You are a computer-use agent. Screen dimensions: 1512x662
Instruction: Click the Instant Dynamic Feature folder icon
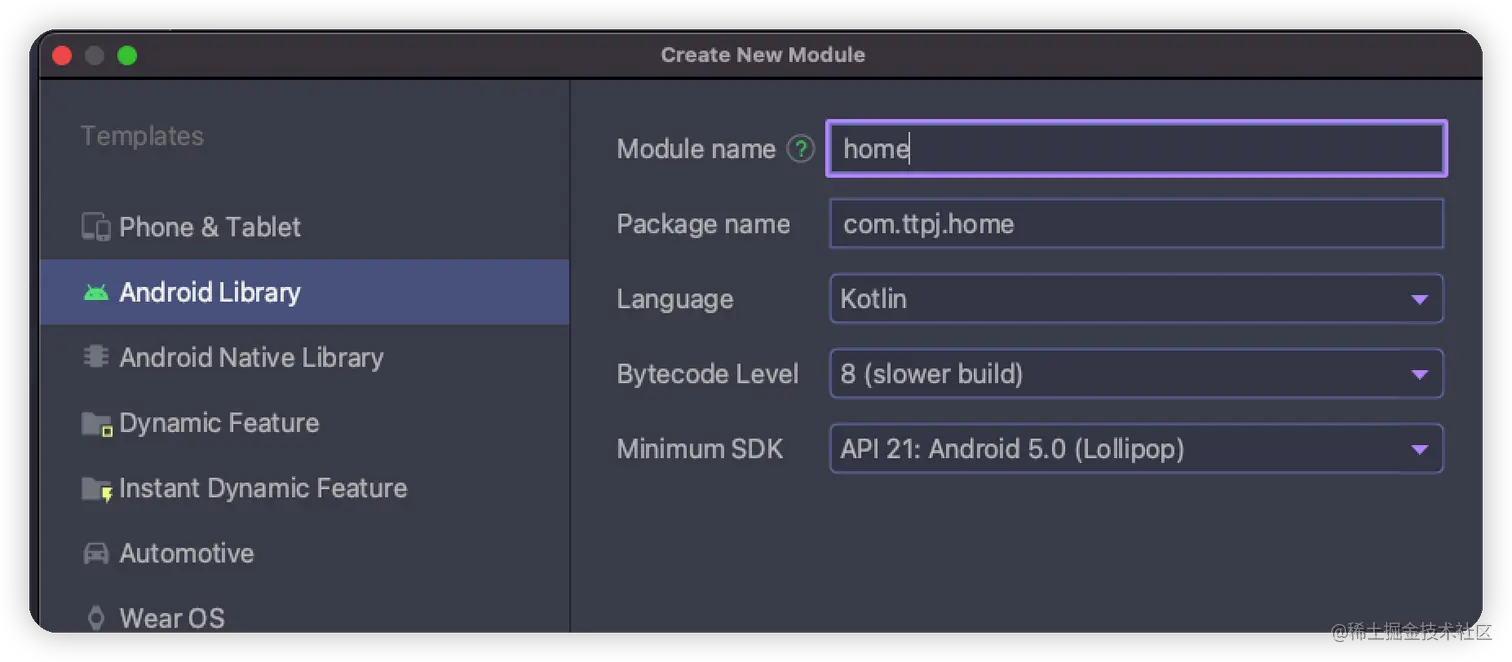(97, 489)
